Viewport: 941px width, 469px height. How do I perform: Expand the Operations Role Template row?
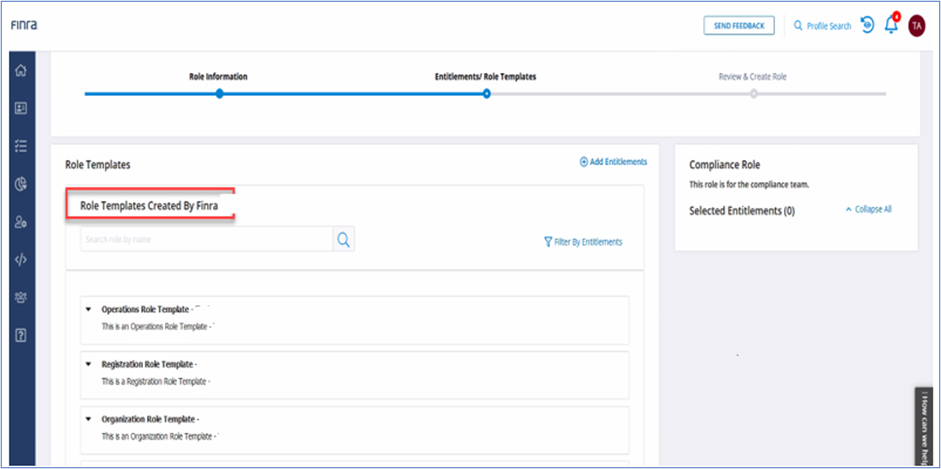tap(88, 309)
